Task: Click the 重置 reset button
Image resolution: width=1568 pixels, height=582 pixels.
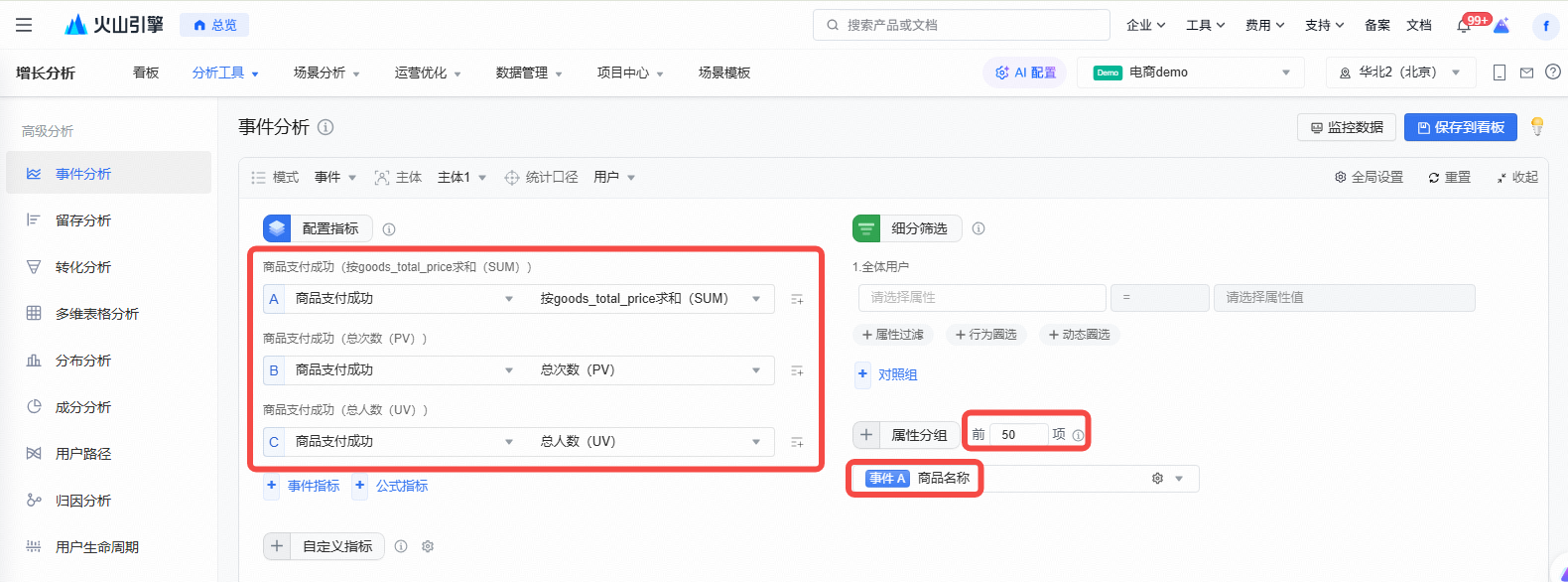Action: 1449,177
